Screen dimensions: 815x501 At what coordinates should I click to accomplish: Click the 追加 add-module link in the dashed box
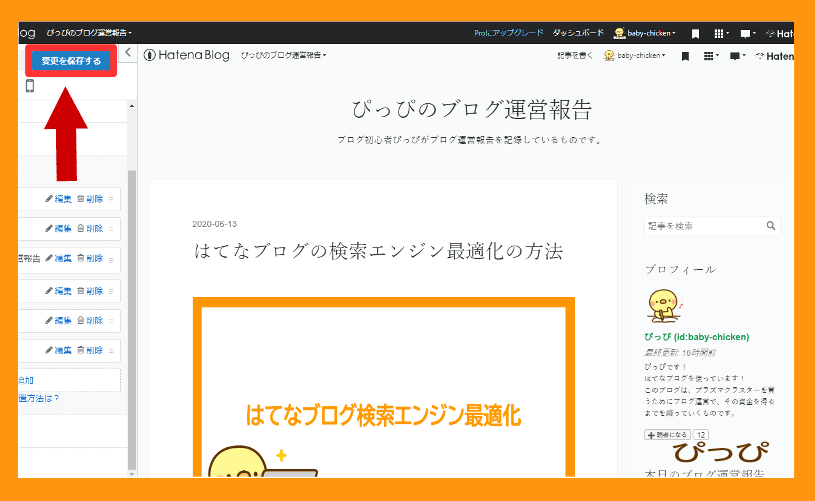[26, 380]
